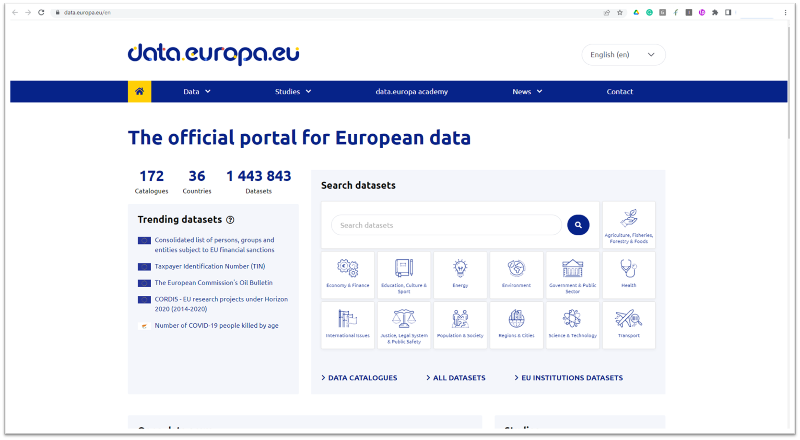Open the Health category stethoscope tile

(629, 275)
